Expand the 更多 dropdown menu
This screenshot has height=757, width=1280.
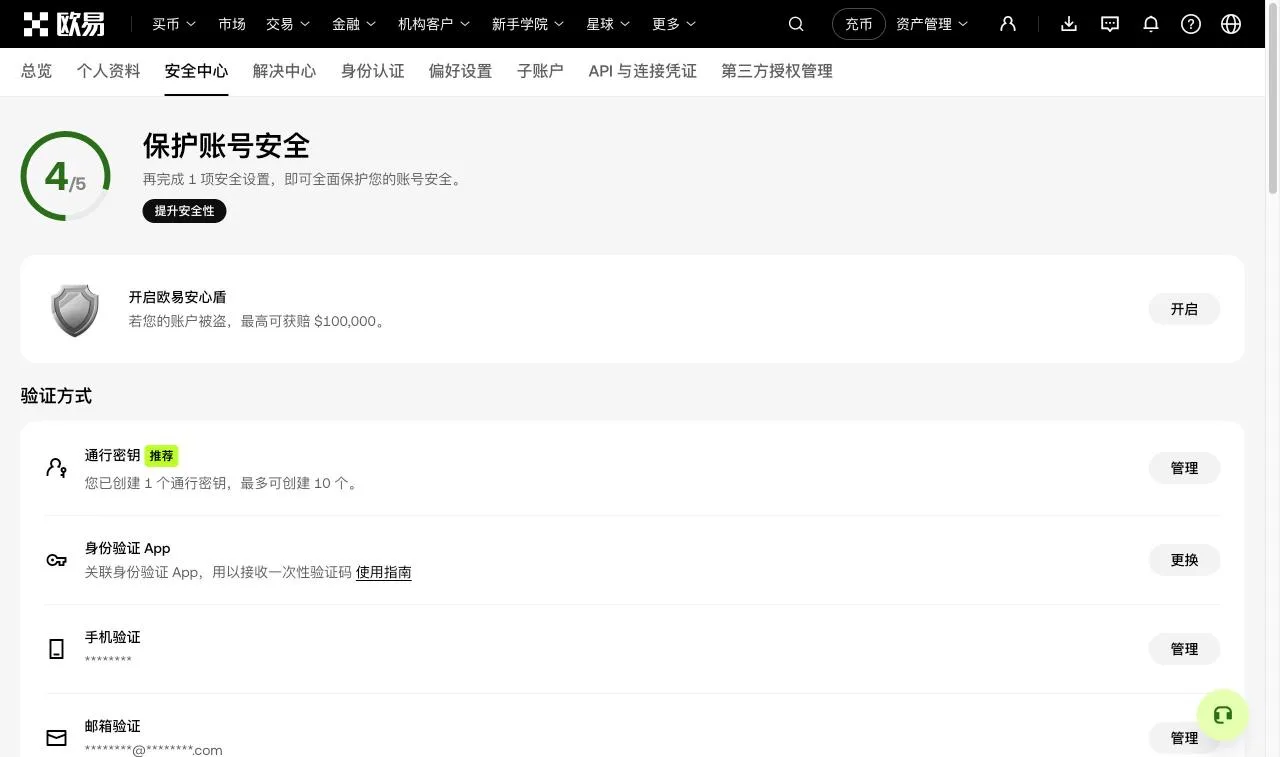pos(674,24)
